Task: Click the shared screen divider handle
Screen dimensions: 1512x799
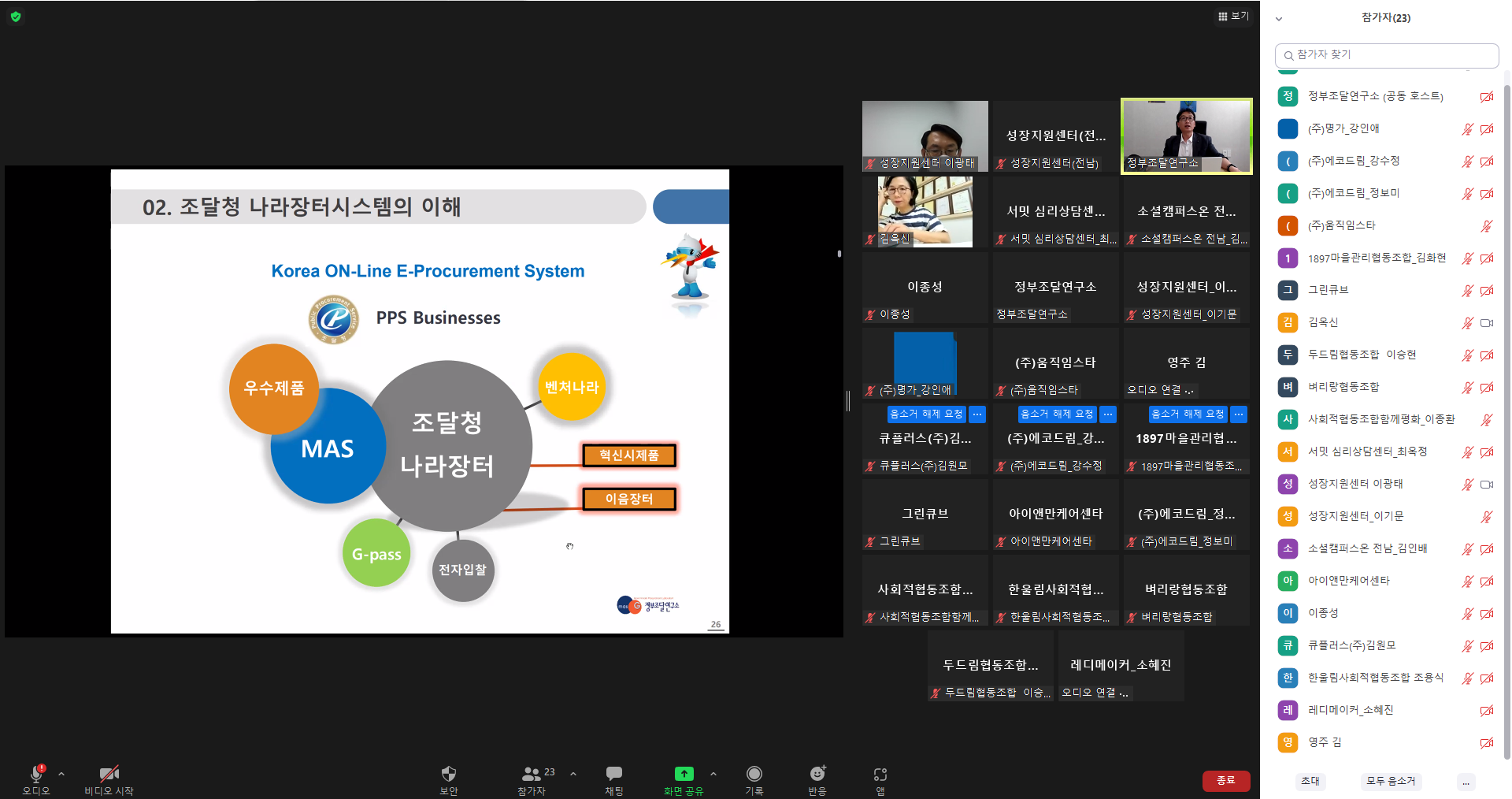Action: click(x=848, y=400)
